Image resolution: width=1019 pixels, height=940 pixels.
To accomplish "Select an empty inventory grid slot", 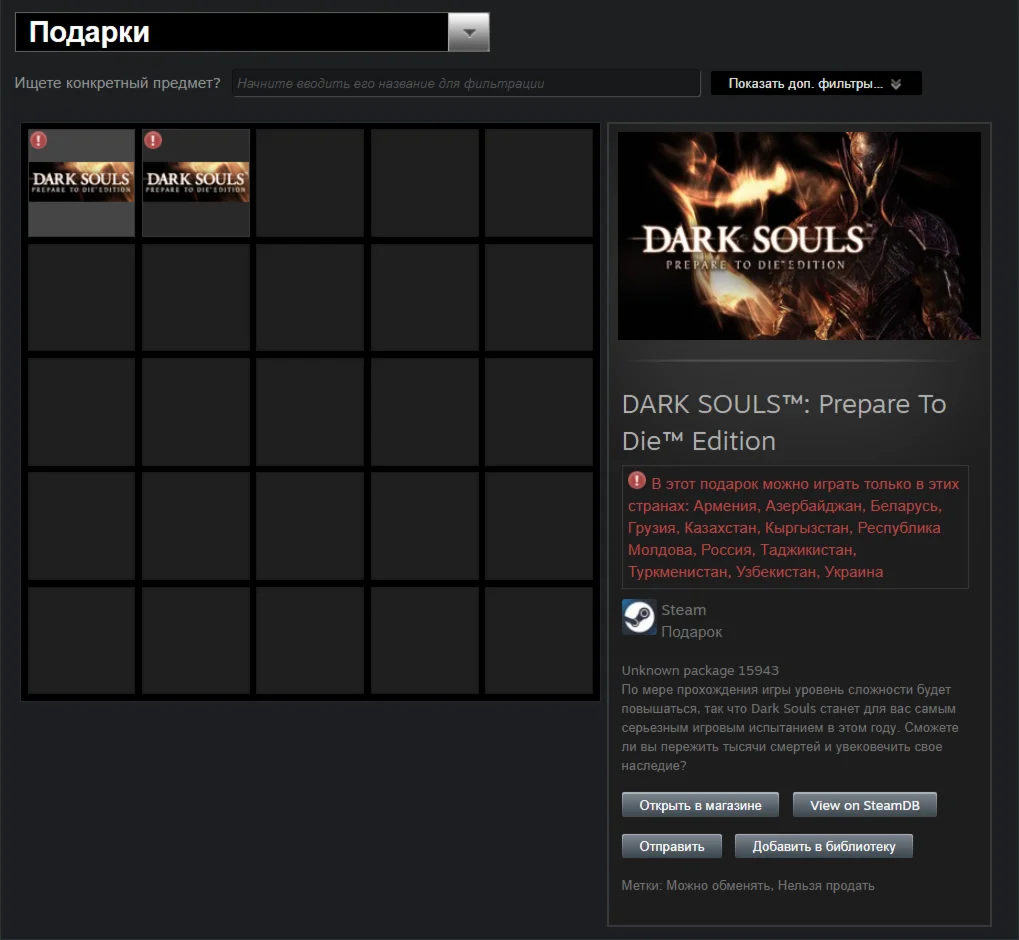I will [x=309, y=181].
